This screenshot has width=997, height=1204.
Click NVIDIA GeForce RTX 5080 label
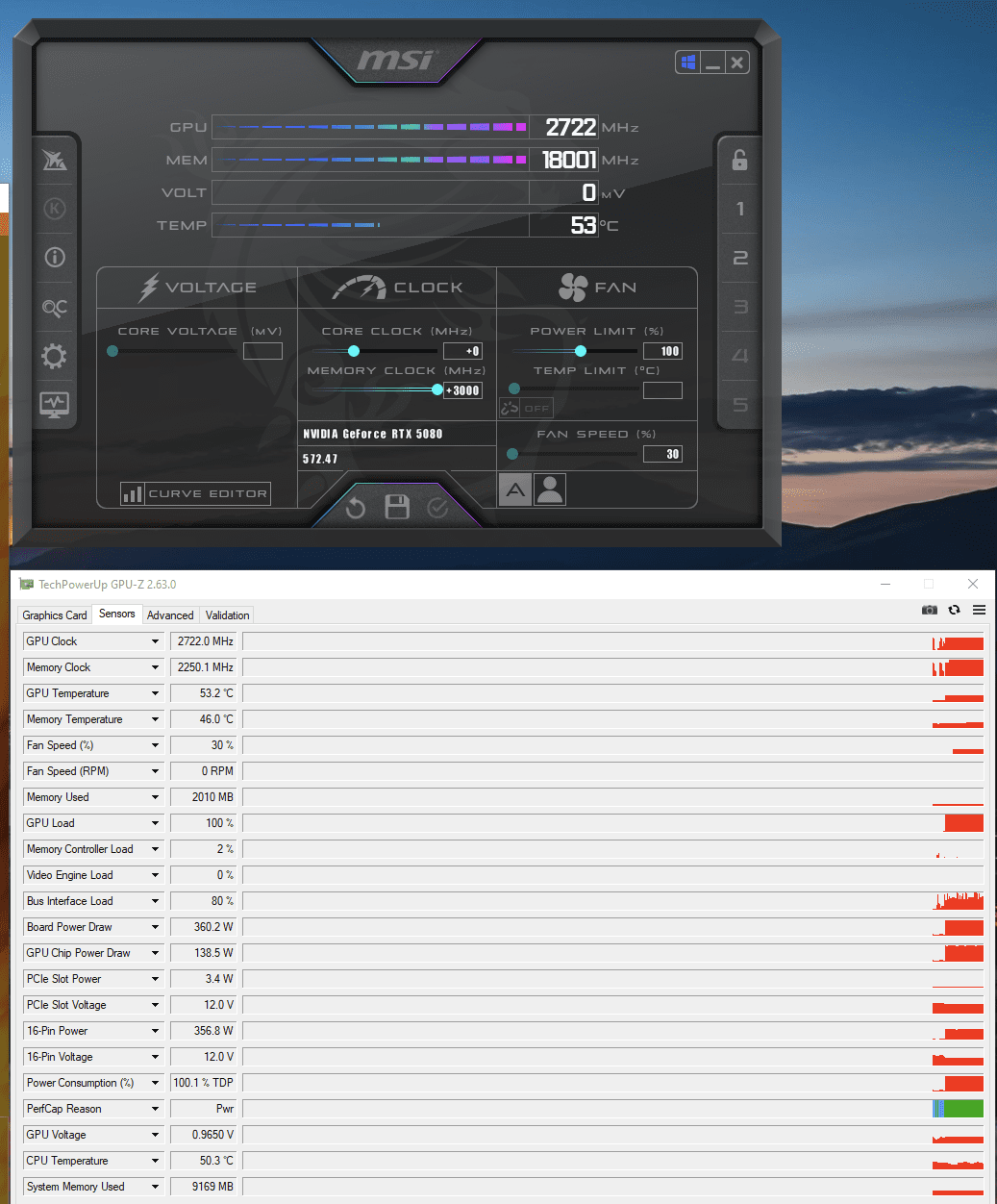coord(373,434)
